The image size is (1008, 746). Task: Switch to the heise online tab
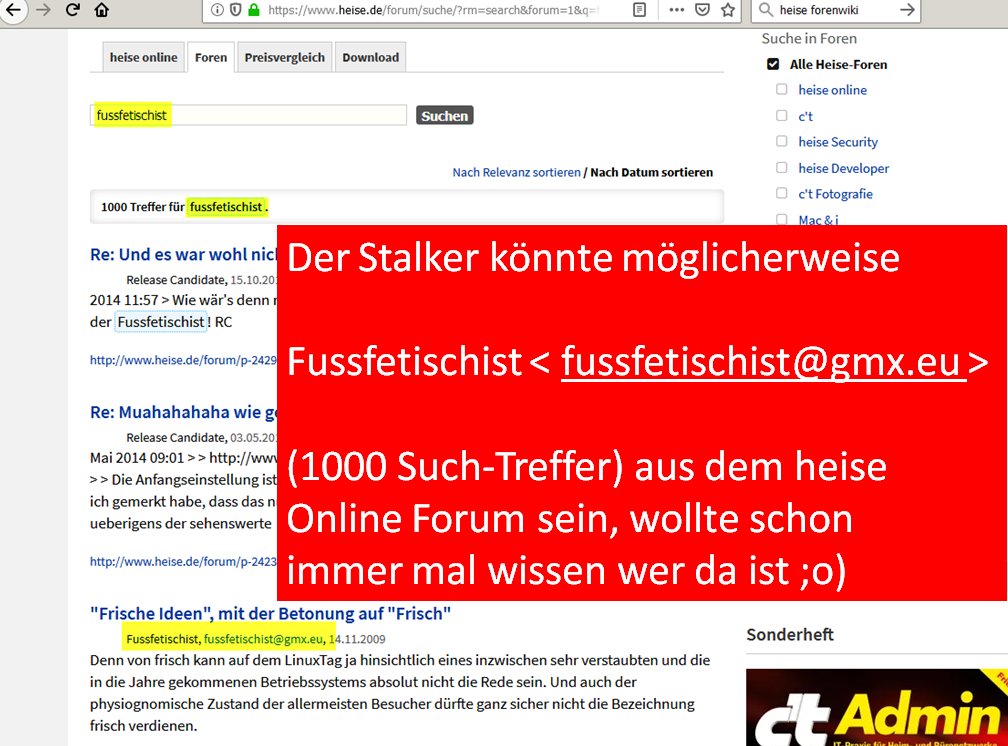(143, 57)
